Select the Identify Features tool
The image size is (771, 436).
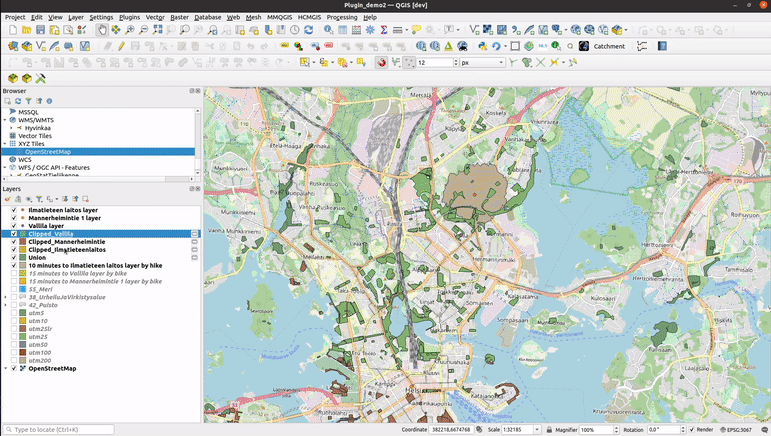coord(328,30)
